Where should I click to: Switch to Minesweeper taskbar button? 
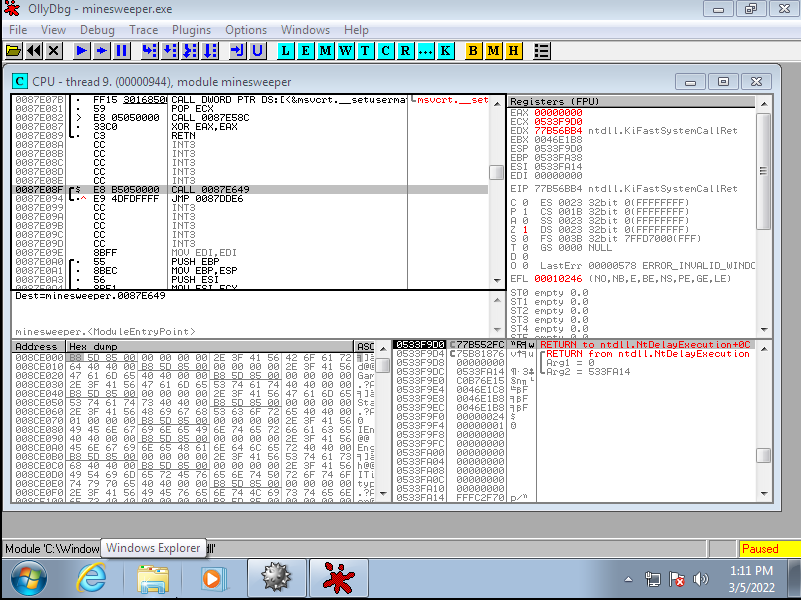pos(276,579)
